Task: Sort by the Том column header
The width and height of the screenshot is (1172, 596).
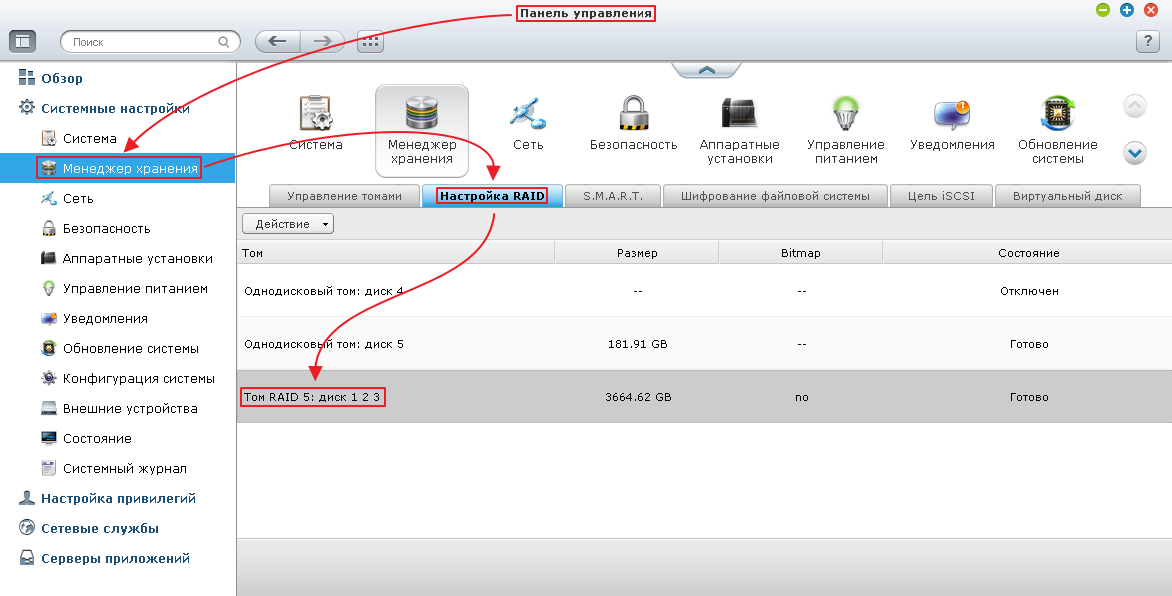Action: click(396, 253)
